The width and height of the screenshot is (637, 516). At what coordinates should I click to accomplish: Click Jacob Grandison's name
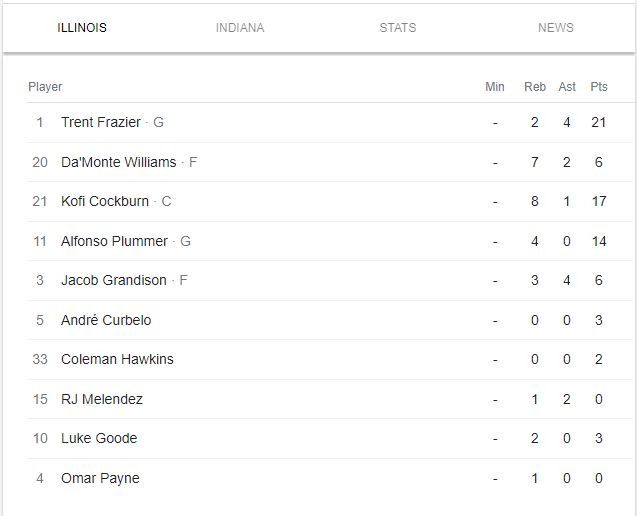point(114,280)
